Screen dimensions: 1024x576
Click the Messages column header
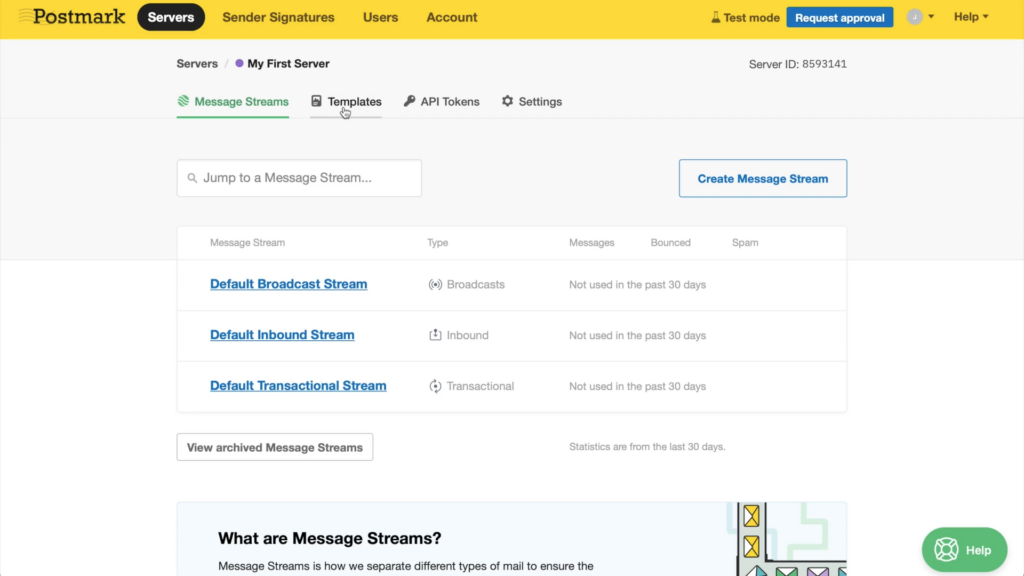point(592,242)
